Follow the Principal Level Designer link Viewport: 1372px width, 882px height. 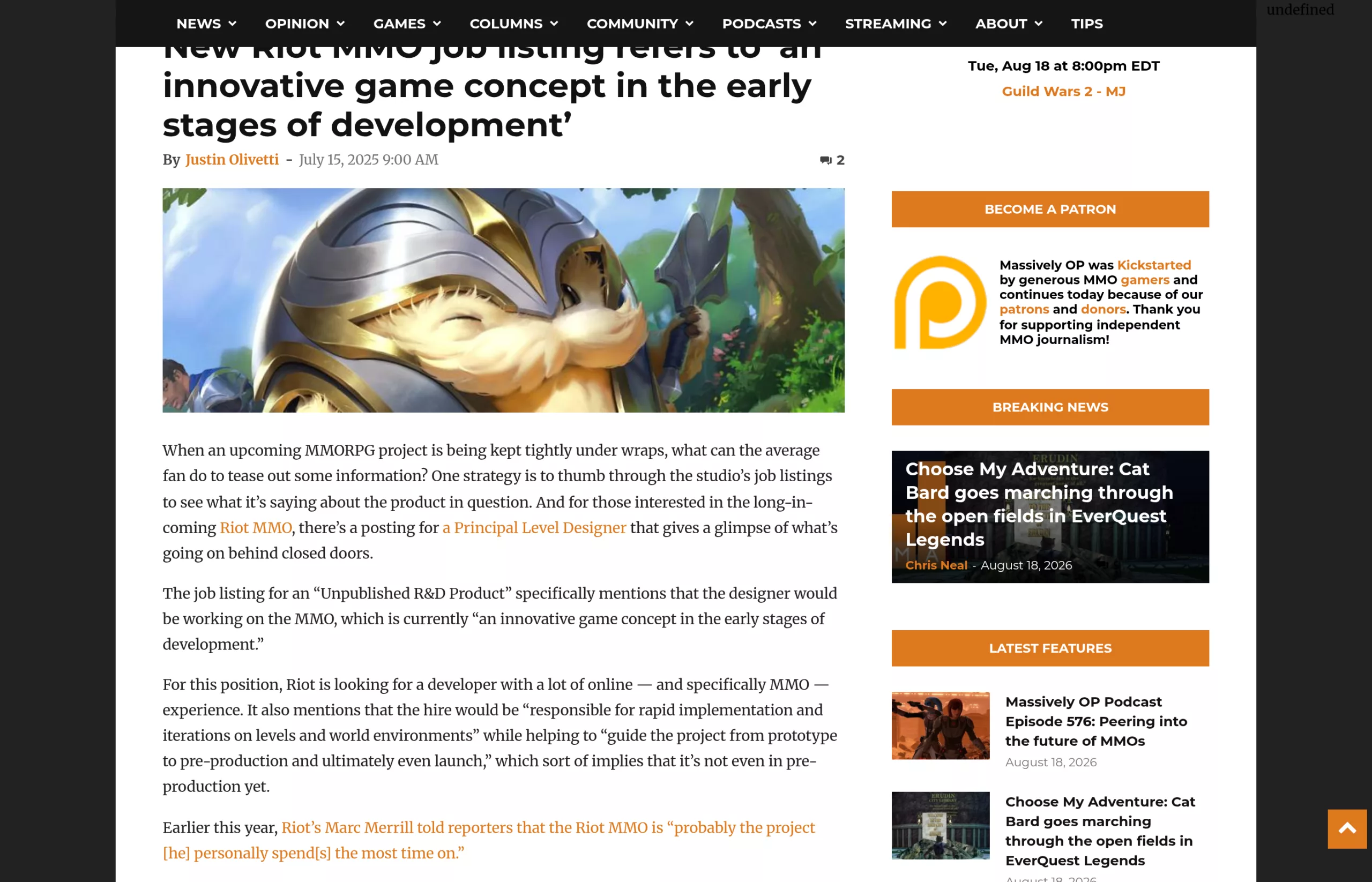pos(534,527)
